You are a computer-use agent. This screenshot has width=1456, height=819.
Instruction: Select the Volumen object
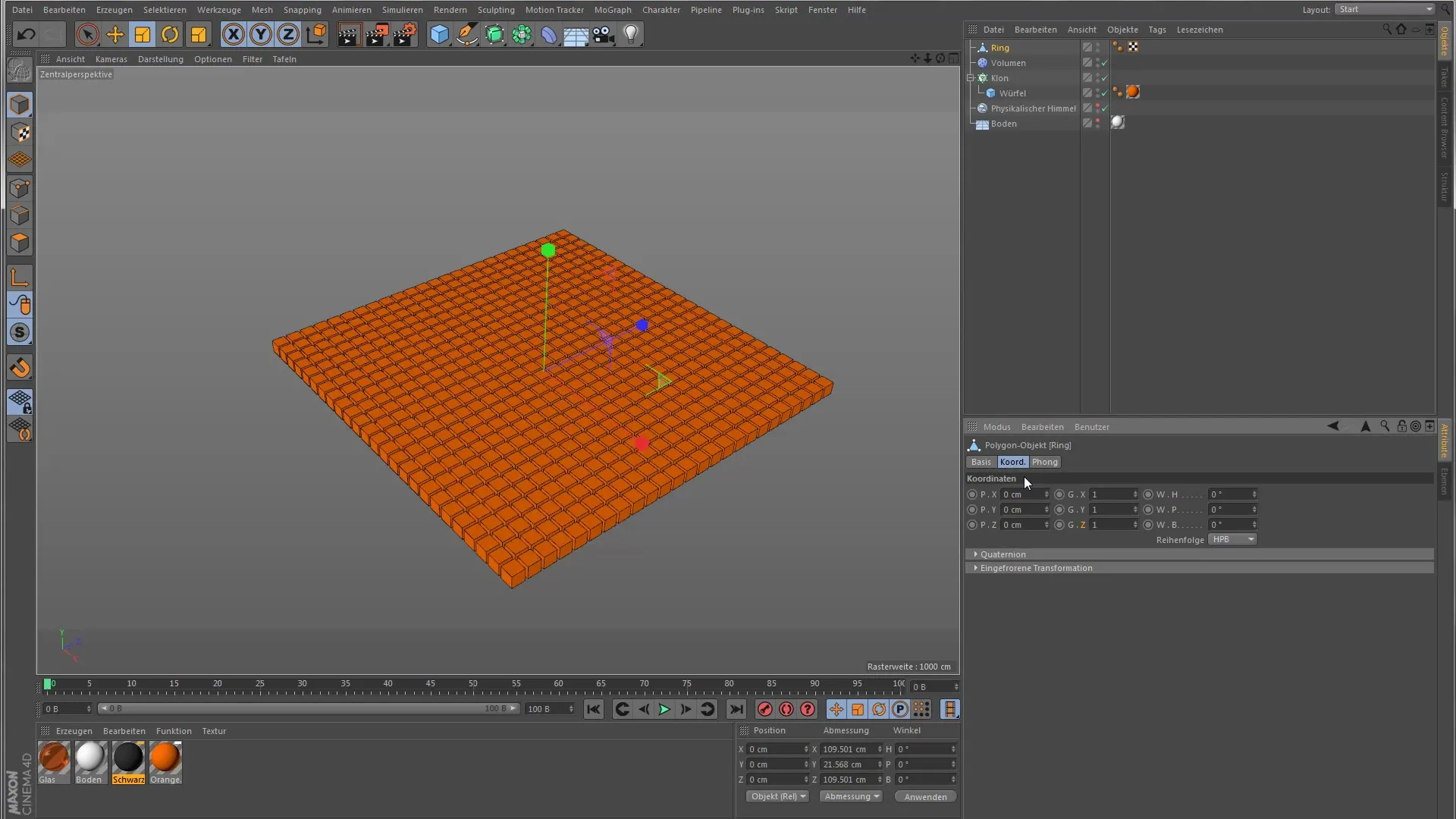coord(1008,63)
